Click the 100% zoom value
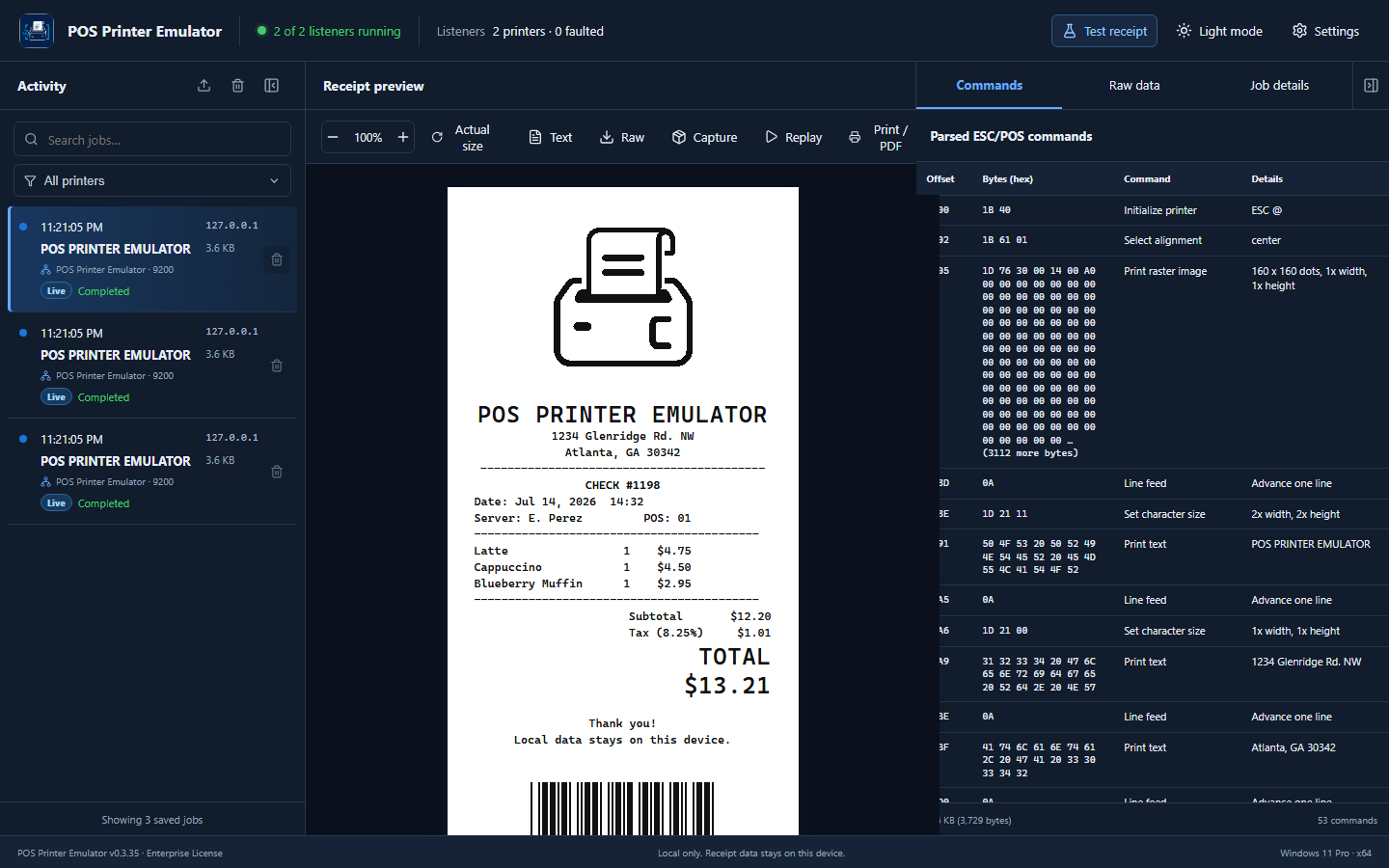Image resolution: width=1389 pixels, height=868 pixels. pos(368,138)
